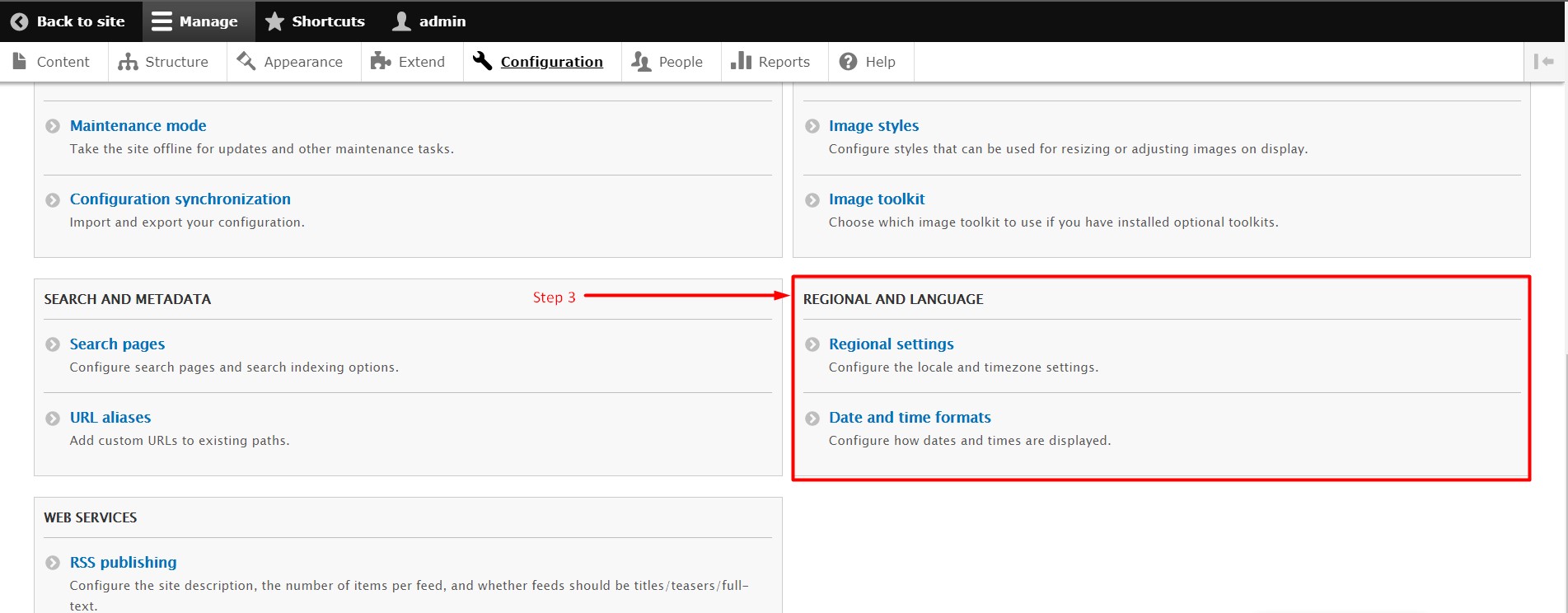
Task: Click the Help question mark icon
Action: [x=848, y=62]
